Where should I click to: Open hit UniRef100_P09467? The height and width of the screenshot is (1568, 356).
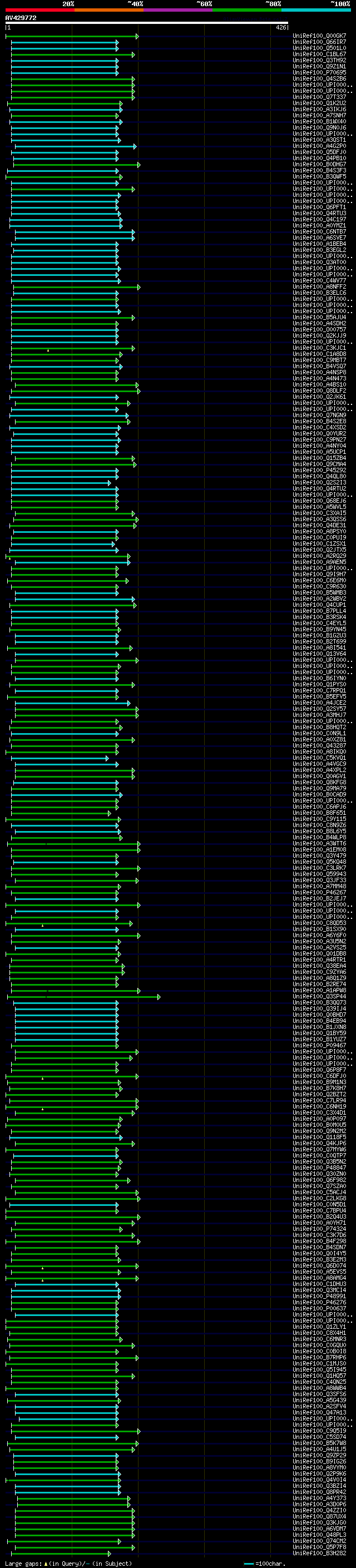319,1046
